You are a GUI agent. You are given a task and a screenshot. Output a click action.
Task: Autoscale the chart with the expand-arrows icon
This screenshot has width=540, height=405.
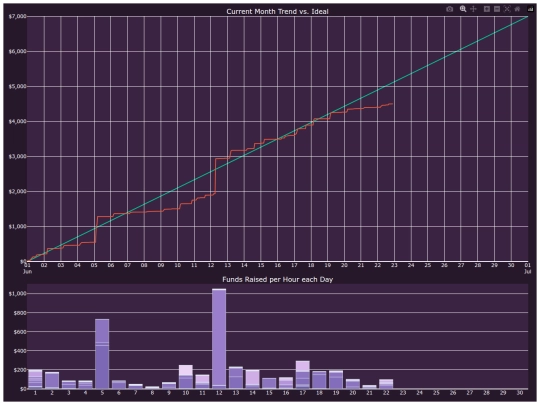coord(507,9)
